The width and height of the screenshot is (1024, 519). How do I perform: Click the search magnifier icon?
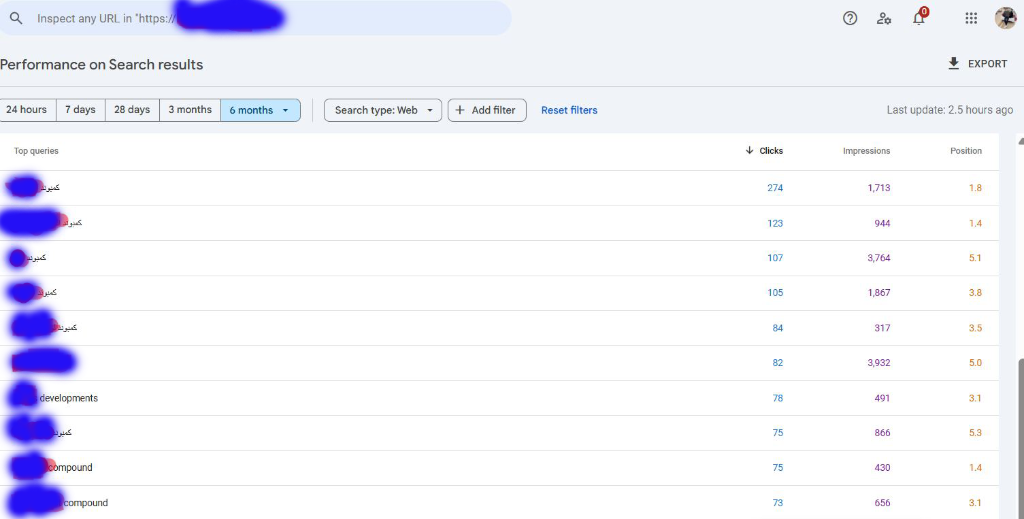(x=16, y=18)
